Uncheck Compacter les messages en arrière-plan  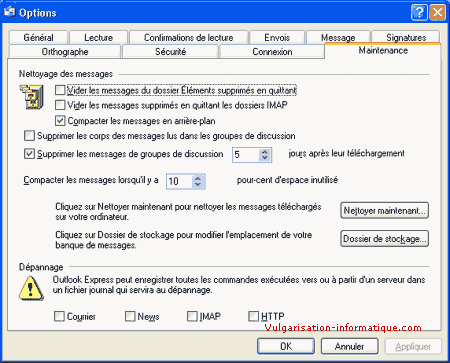click(x=60, y=120)
